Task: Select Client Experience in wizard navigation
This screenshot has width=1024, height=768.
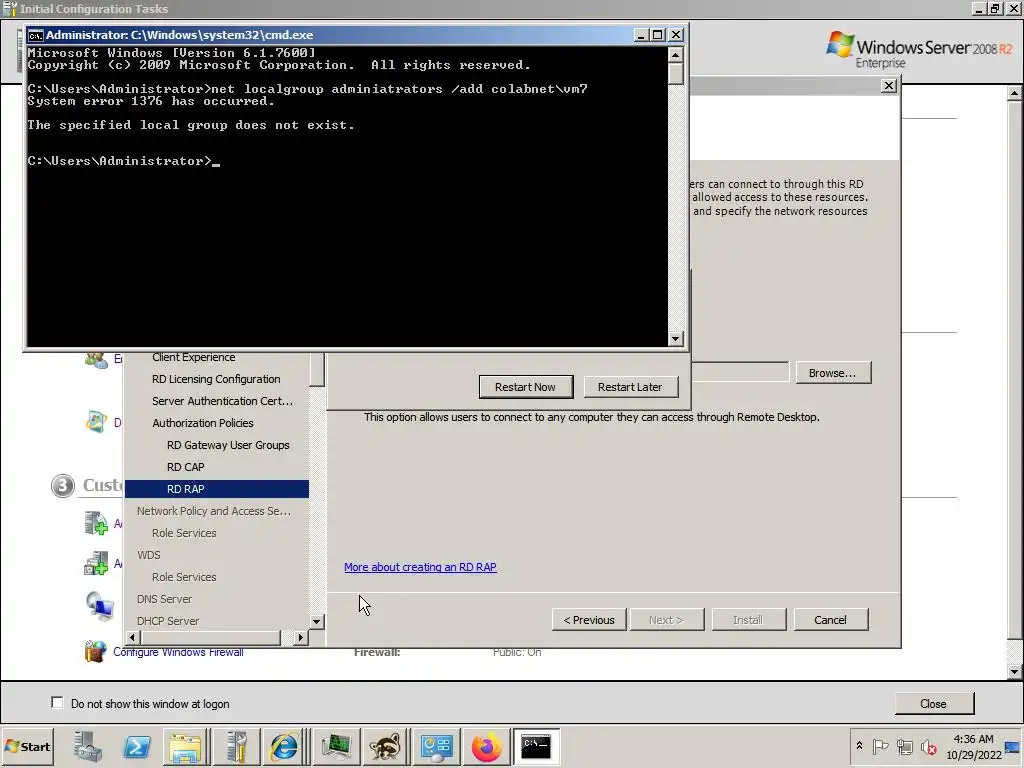Action: 193,357
